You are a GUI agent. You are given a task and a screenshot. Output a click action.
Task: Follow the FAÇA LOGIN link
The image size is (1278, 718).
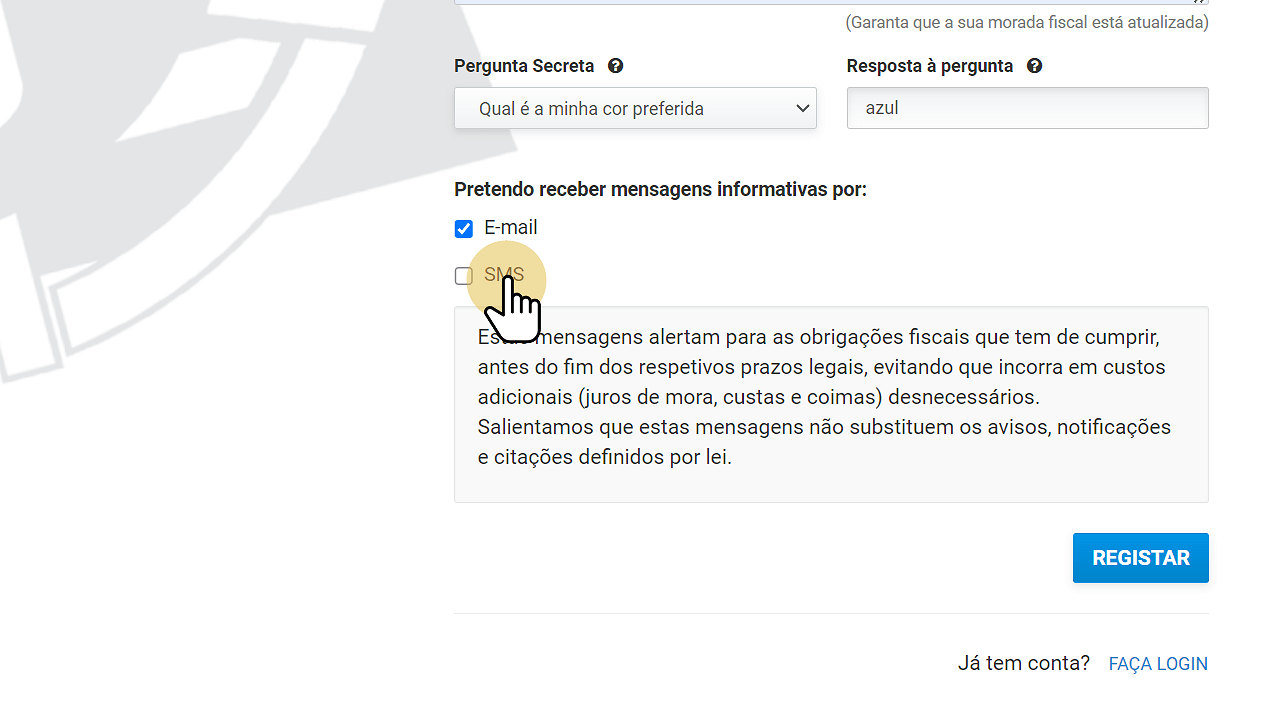(x=1158, y=664)
